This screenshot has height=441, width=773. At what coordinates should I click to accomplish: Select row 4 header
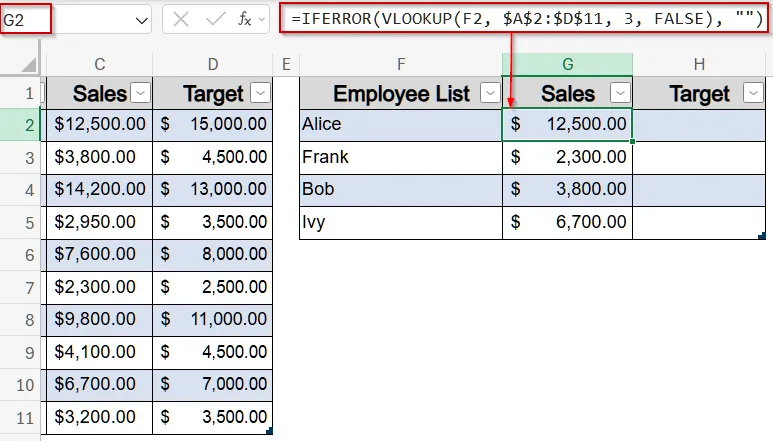click(x=20, y=190)
